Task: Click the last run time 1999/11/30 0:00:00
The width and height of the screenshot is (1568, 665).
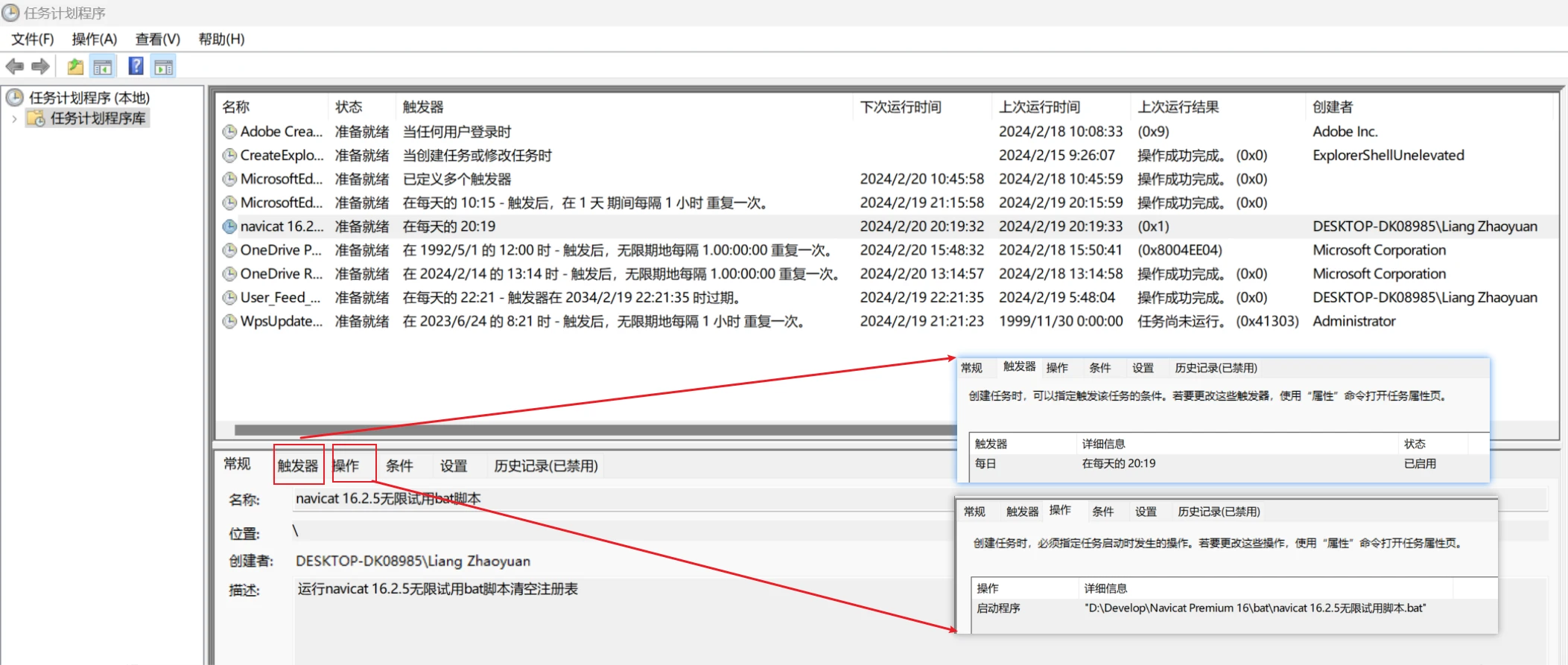Action: pos(1061,322)
